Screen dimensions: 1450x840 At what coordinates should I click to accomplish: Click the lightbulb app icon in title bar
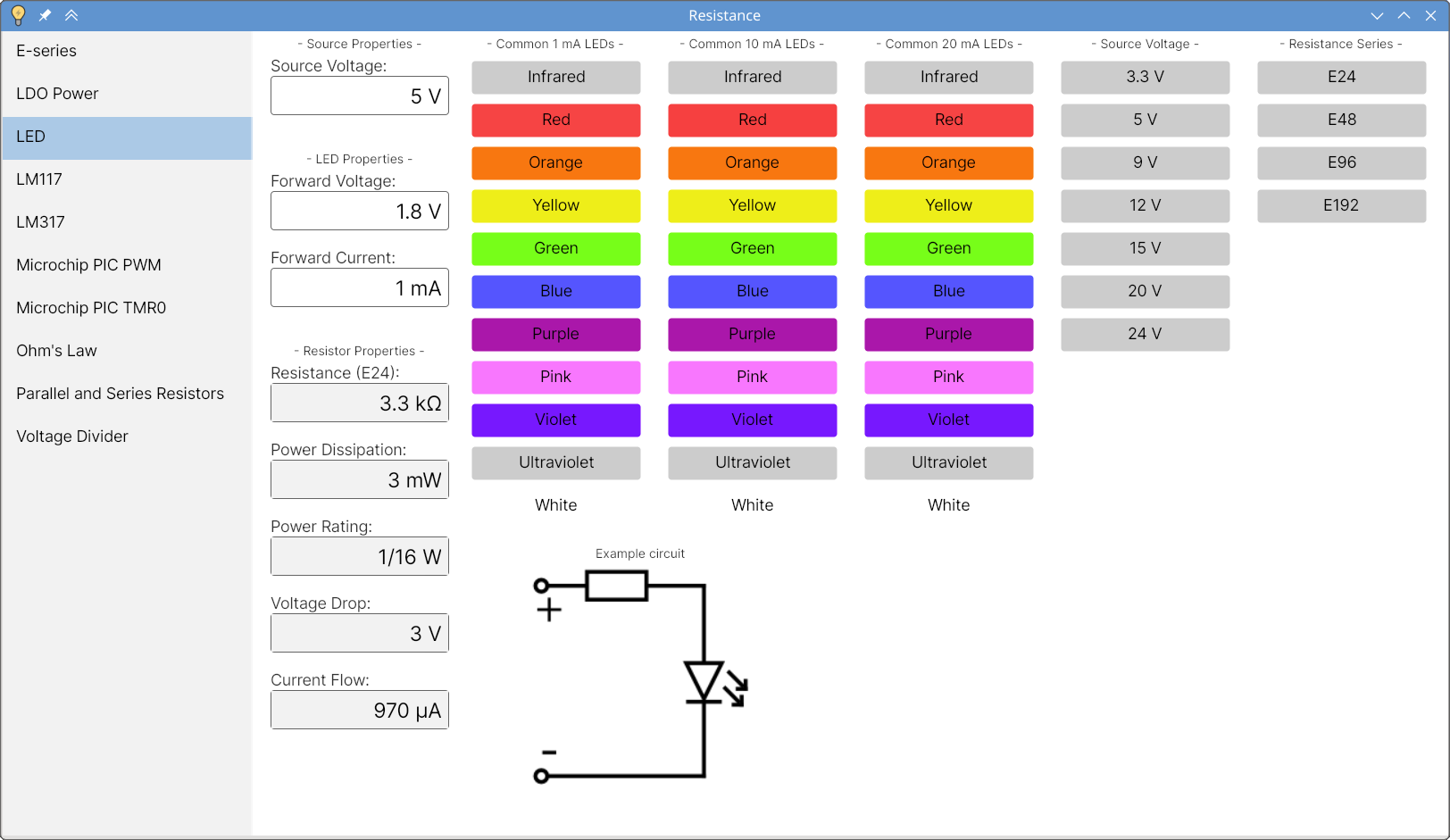click(x=18, y=15)
